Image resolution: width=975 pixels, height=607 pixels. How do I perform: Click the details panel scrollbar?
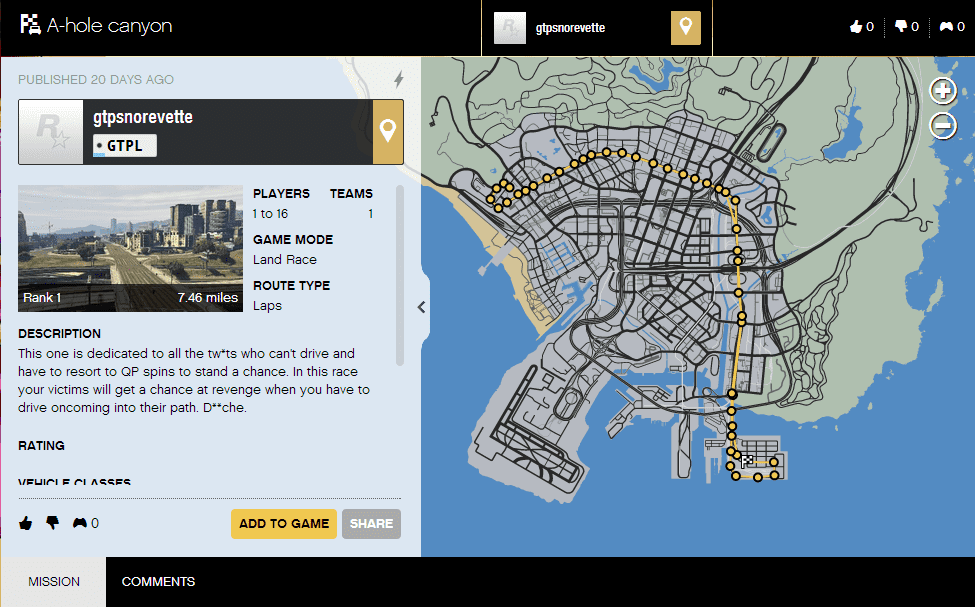point(400,276)
